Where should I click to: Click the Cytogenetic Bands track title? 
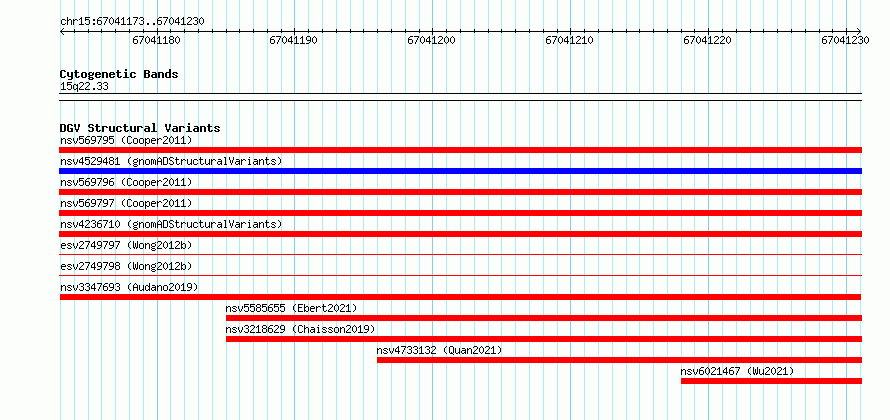click(119, 74)
